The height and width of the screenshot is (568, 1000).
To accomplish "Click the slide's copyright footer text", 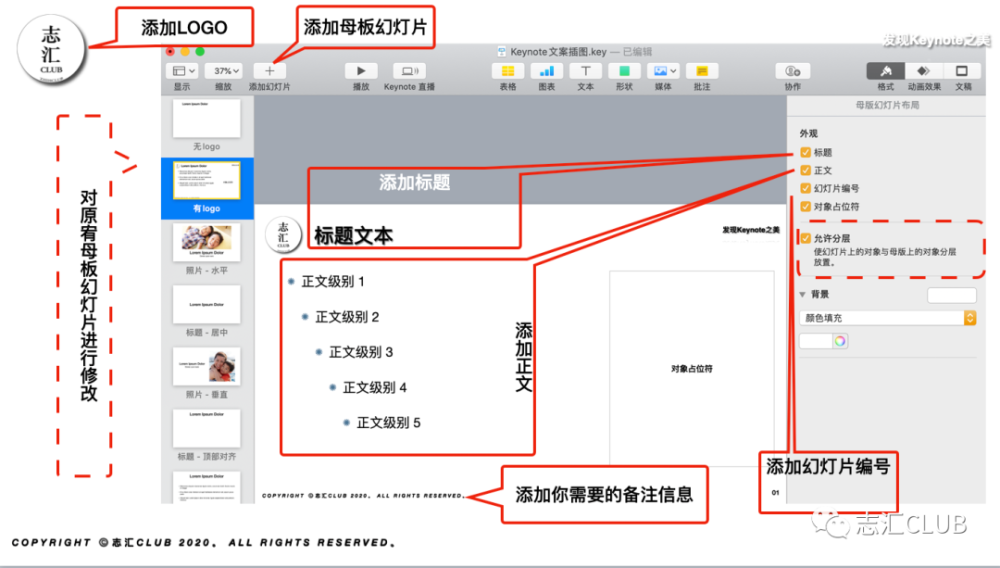I will [x=362, y=495].
